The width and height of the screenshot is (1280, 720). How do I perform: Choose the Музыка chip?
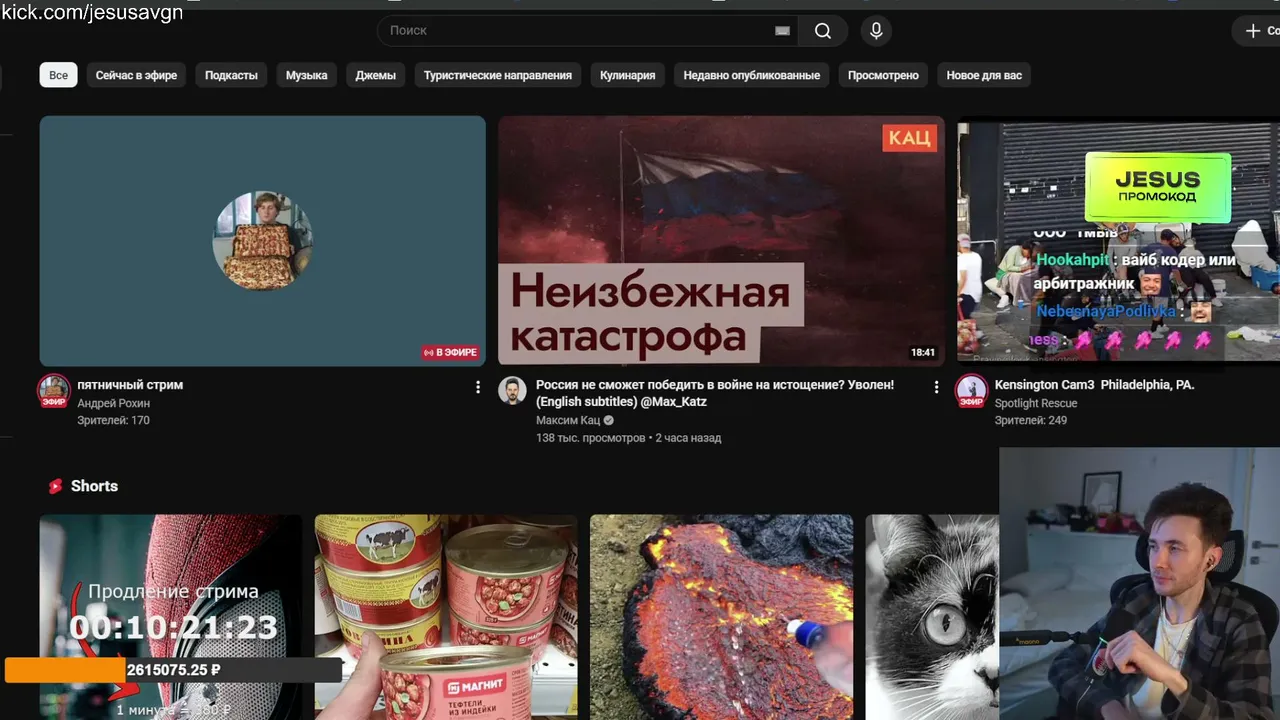pyautogui.click(x=306, y=75)
